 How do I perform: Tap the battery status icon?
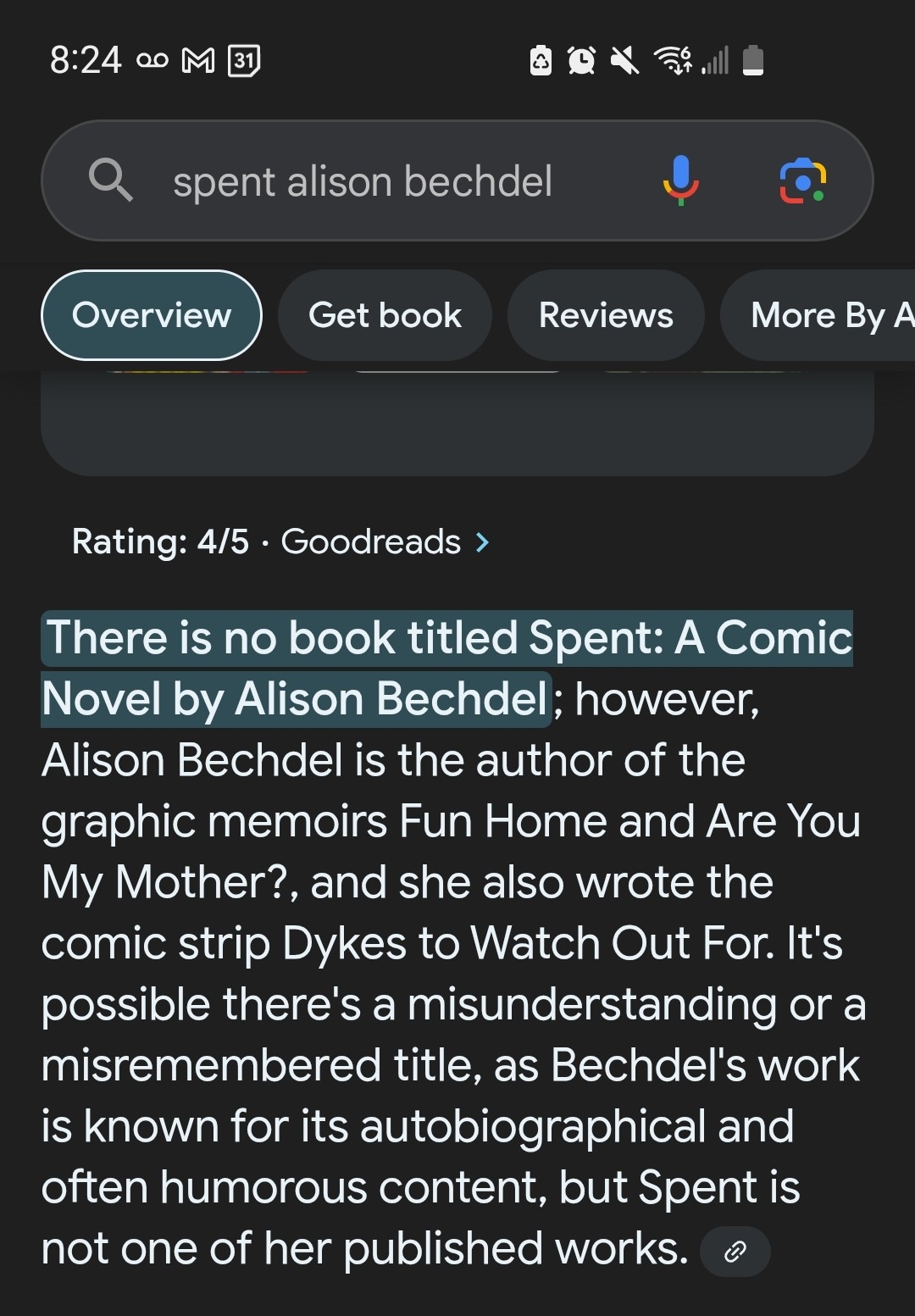(x=753, y=60)
